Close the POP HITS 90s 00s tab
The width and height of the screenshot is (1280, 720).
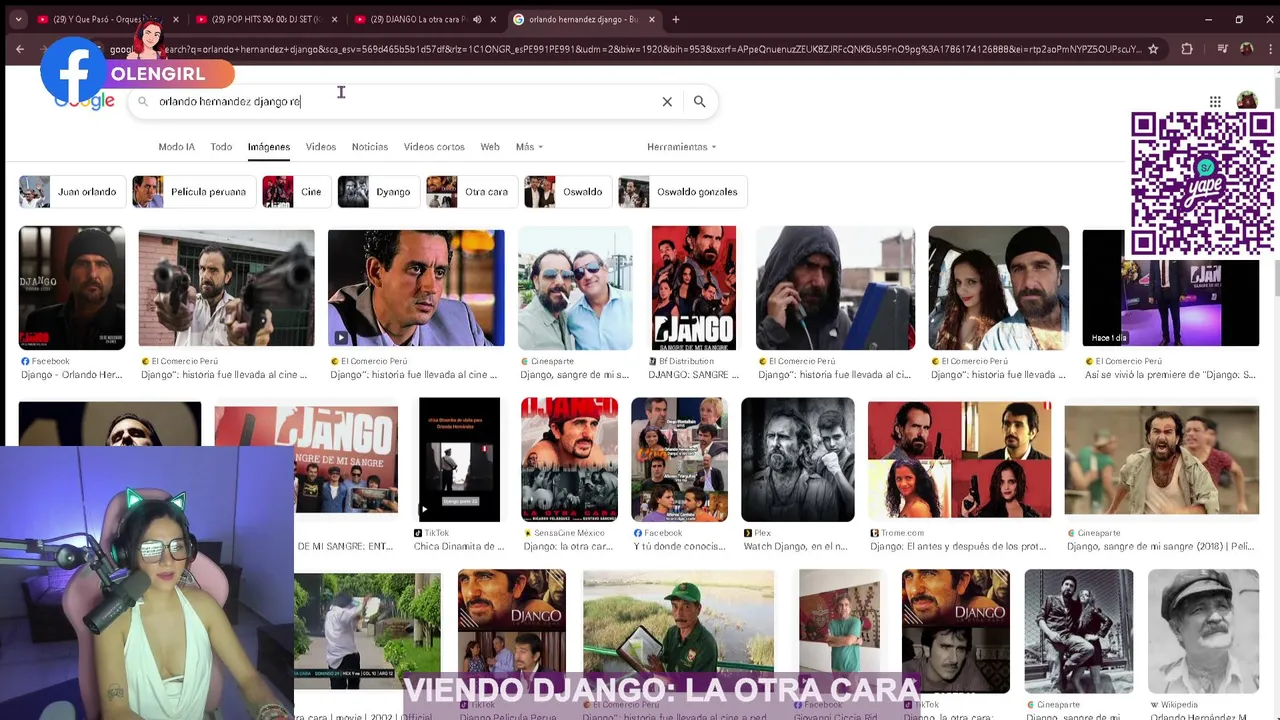(x=334, y=19)
